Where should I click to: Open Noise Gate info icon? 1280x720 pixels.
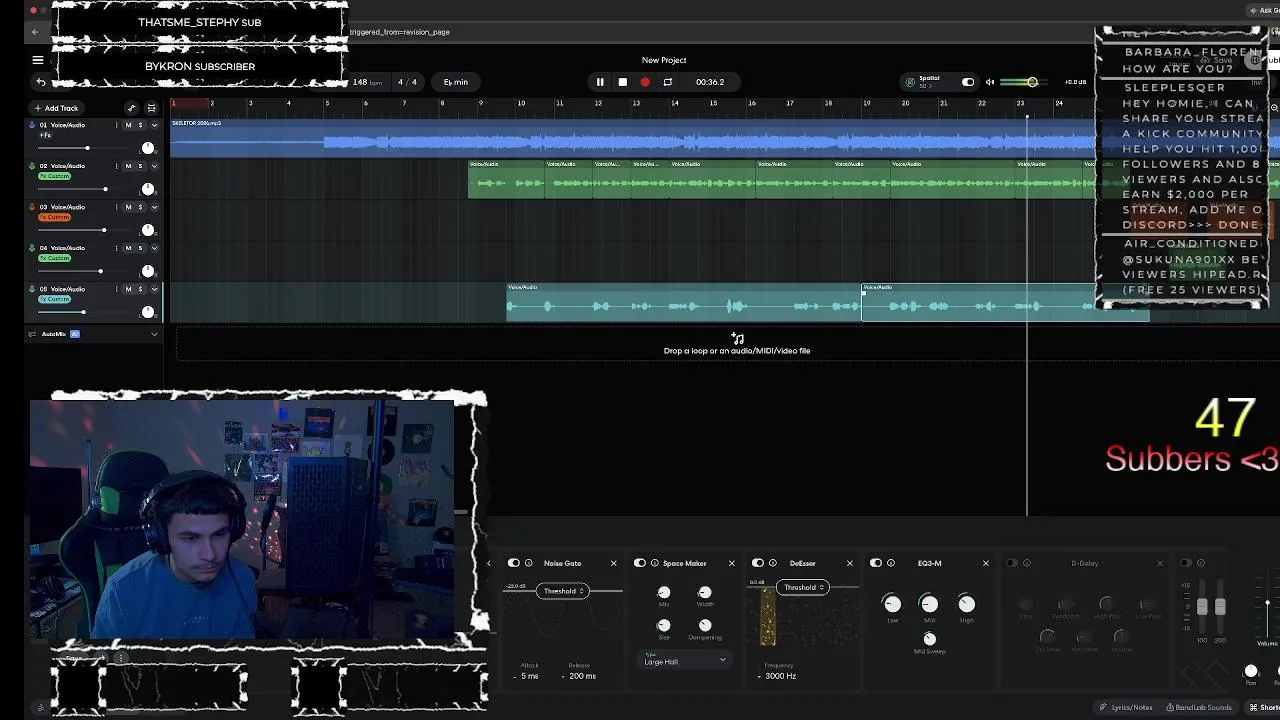tap(529, 563)
